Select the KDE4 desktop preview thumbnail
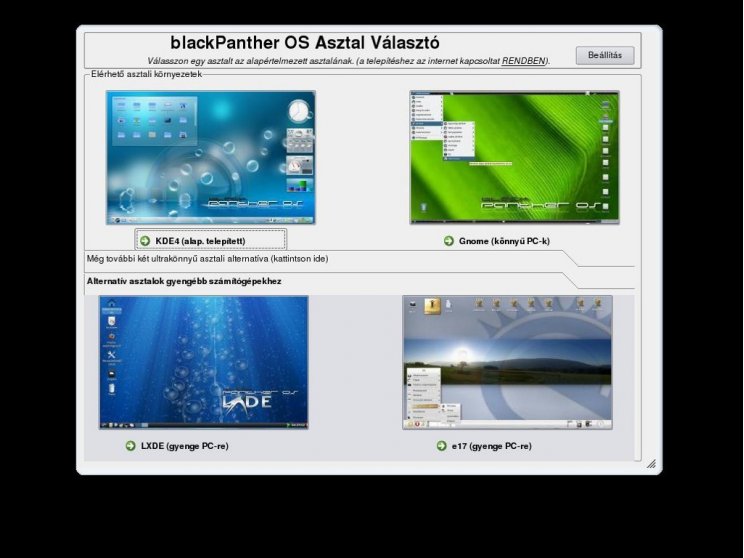This screenshot has width=744, height=558. [211, 158]
